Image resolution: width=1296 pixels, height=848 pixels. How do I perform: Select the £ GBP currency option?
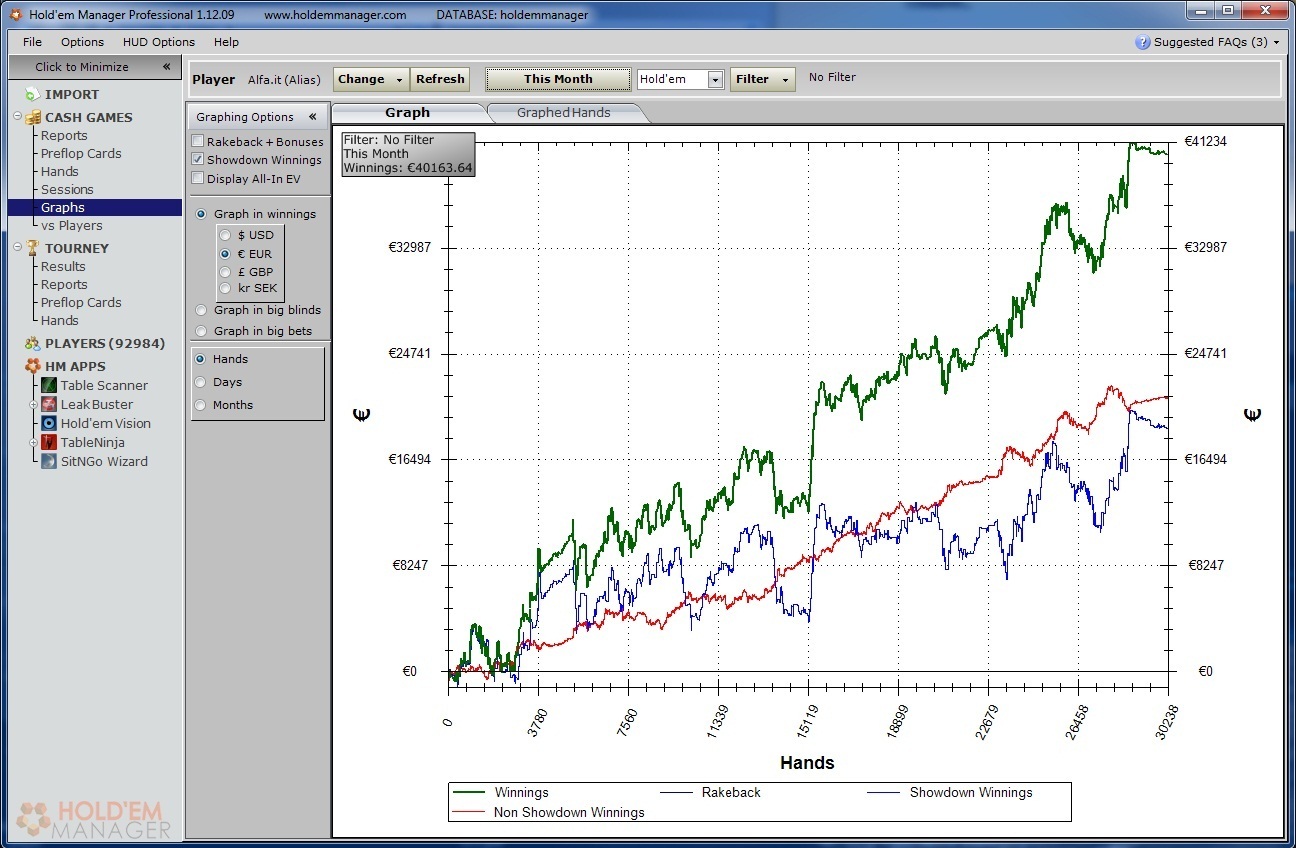click(226, 272)
